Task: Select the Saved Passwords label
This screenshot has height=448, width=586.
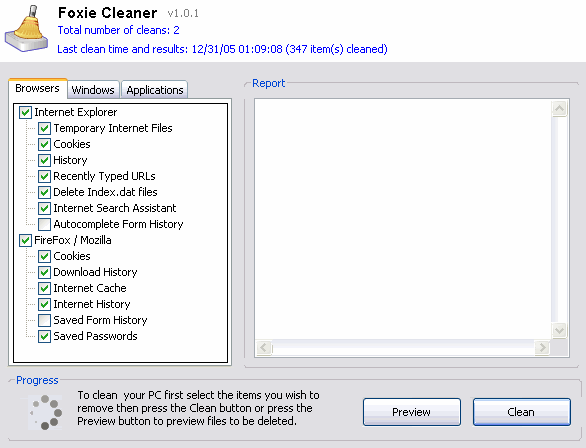Action: point(95,336)
